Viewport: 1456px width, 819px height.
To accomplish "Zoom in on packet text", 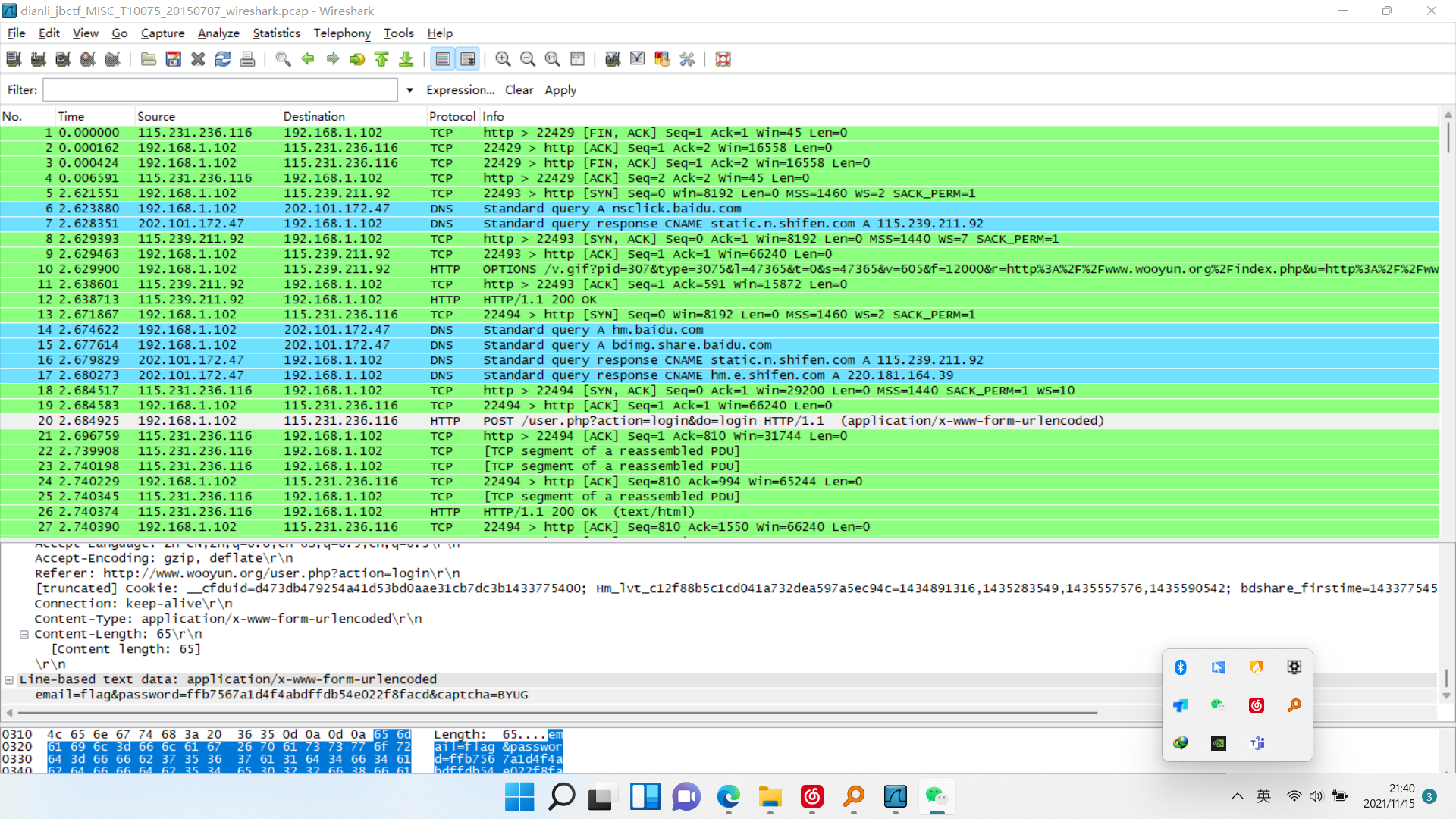I will [x=503, y=59].
